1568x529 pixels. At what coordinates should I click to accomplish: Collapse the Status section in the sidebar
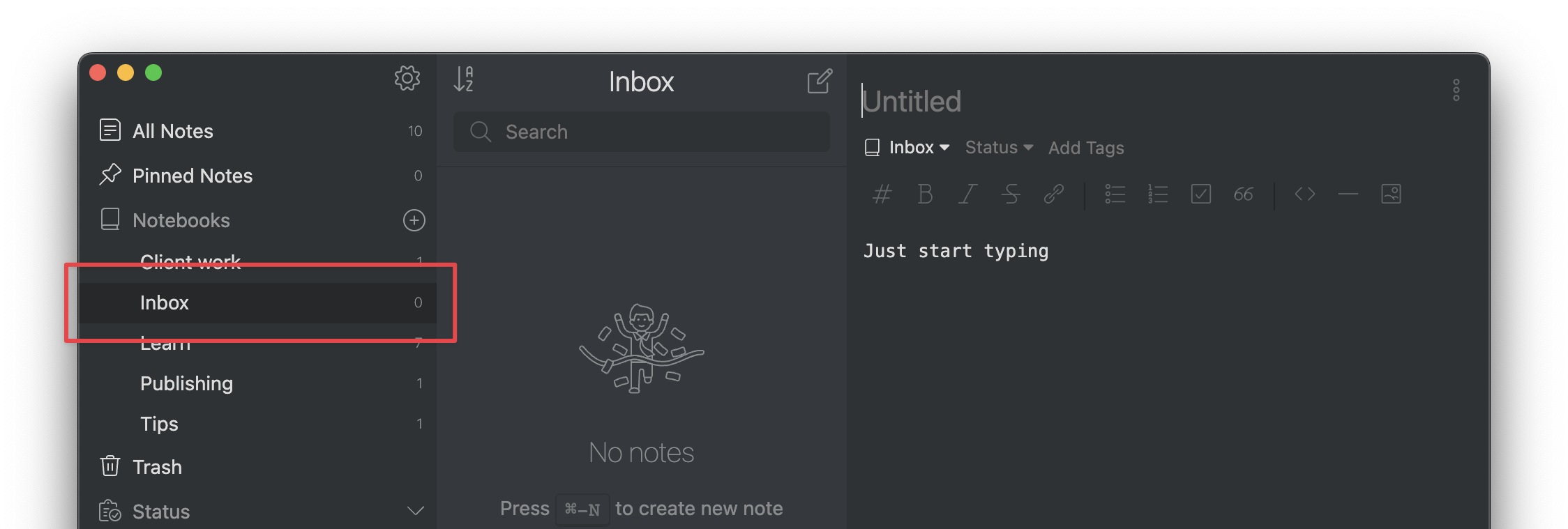coord(416,510)
